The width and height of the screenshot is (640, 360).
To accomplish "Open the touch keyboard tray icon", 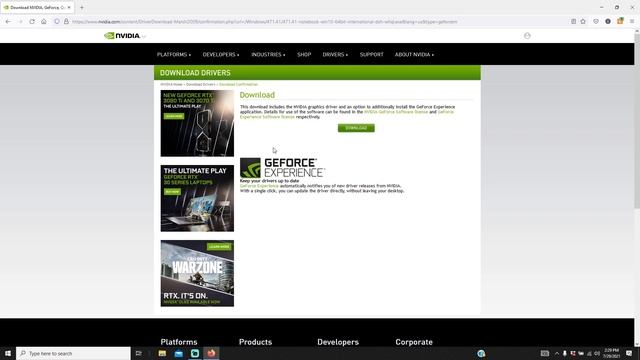I will 545,353.
